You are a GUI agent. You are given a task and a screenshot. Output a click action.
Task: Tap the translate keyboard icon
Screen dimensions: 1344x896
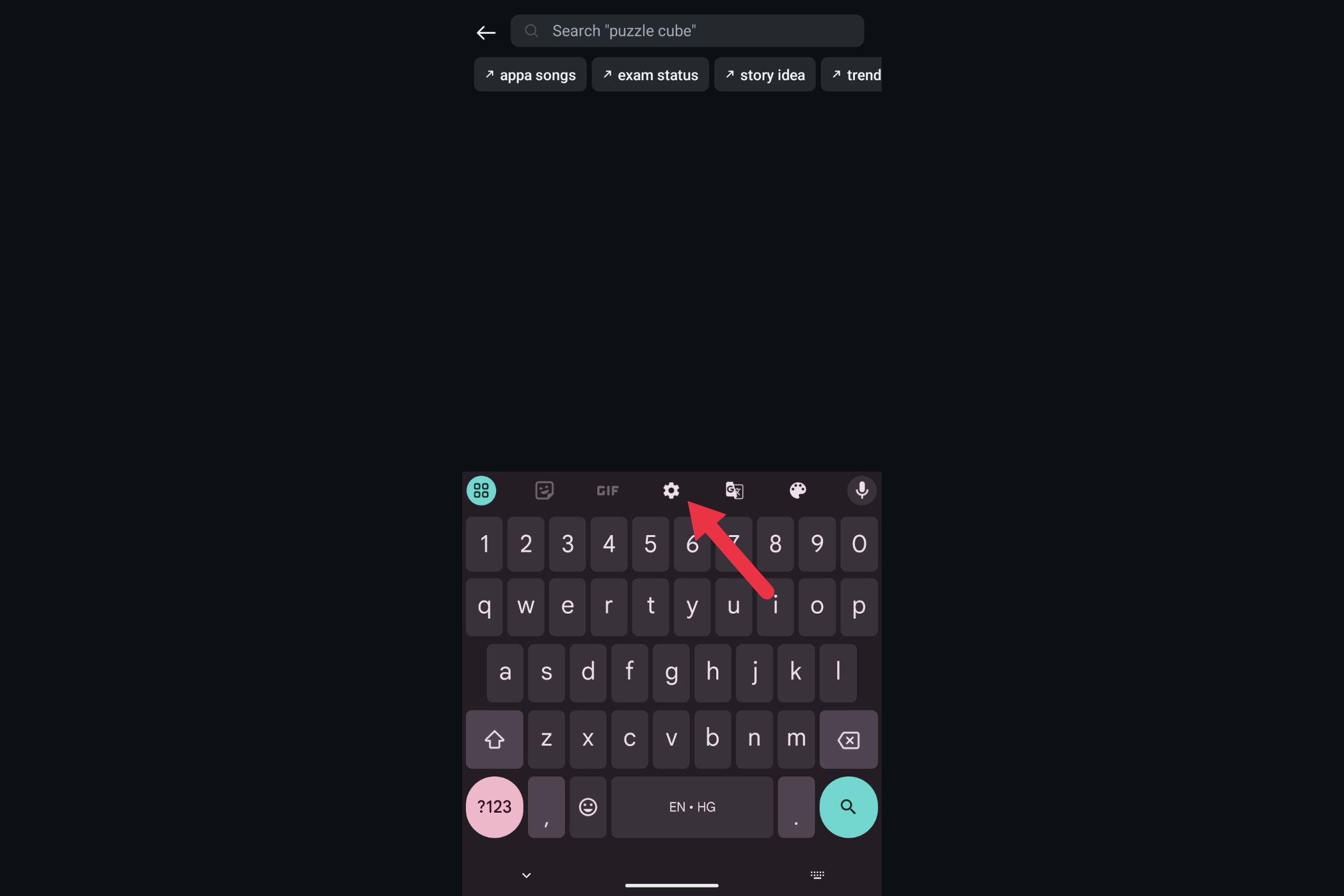click(735, 490)
